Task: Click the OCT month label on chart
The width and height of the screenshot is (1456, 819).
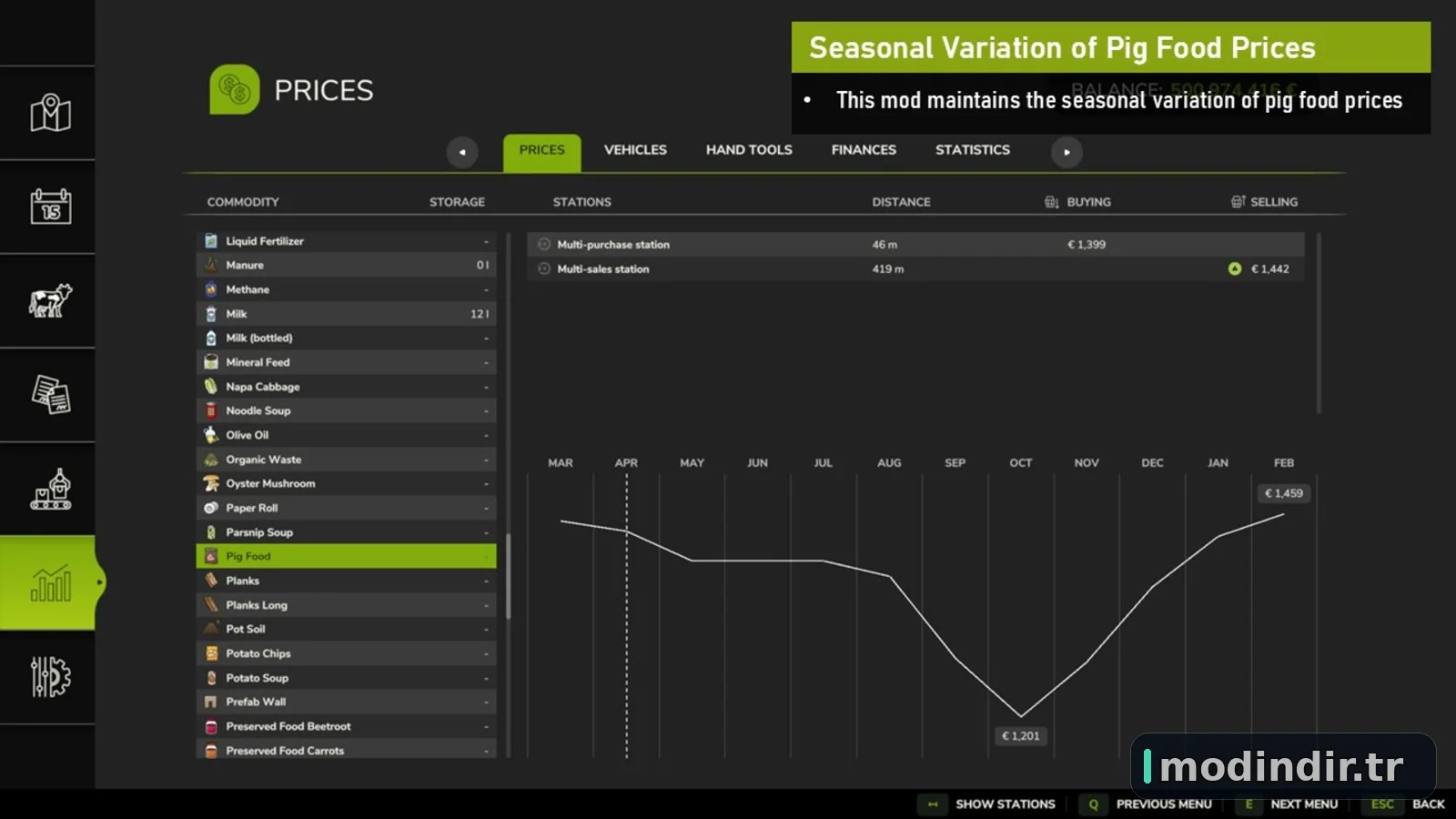Action: (x=1021, y=462)
